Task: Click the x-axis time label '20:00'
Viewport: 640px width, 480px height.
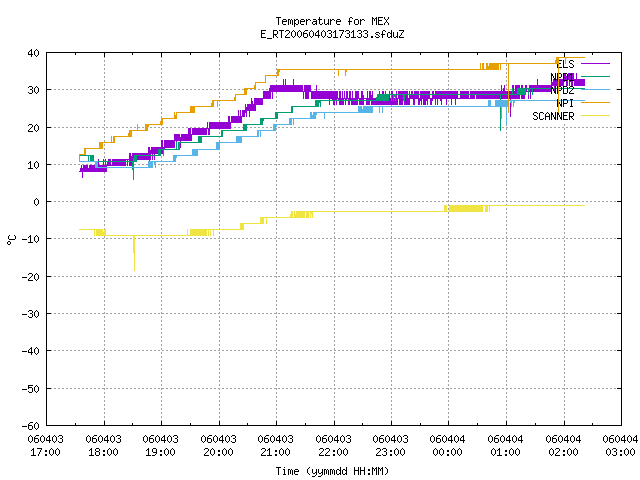Action: click(218, 452)
